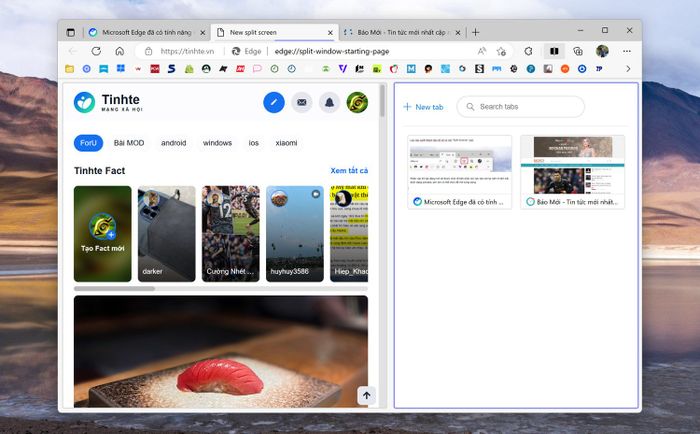Expand the favorites bar overflow chevron
700x434 pixels.
click(628, 69)
